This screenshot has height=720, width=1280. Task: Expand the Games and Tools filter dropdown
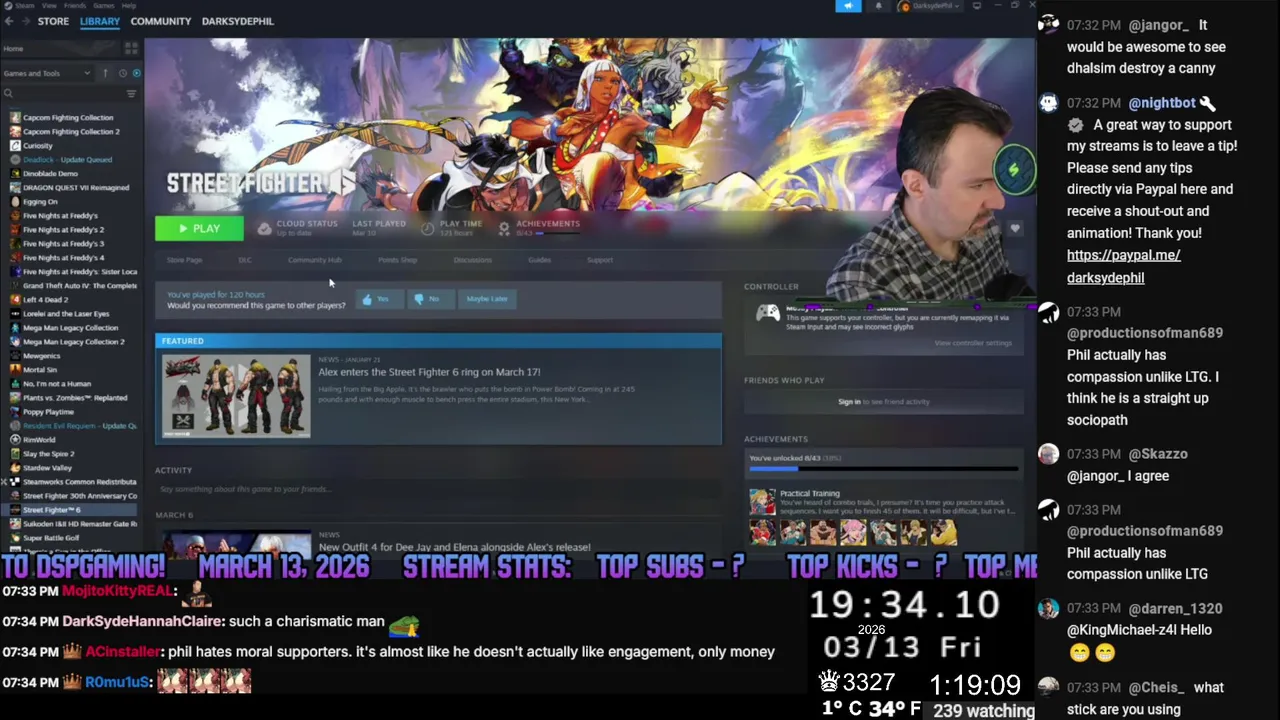[47, 73]
